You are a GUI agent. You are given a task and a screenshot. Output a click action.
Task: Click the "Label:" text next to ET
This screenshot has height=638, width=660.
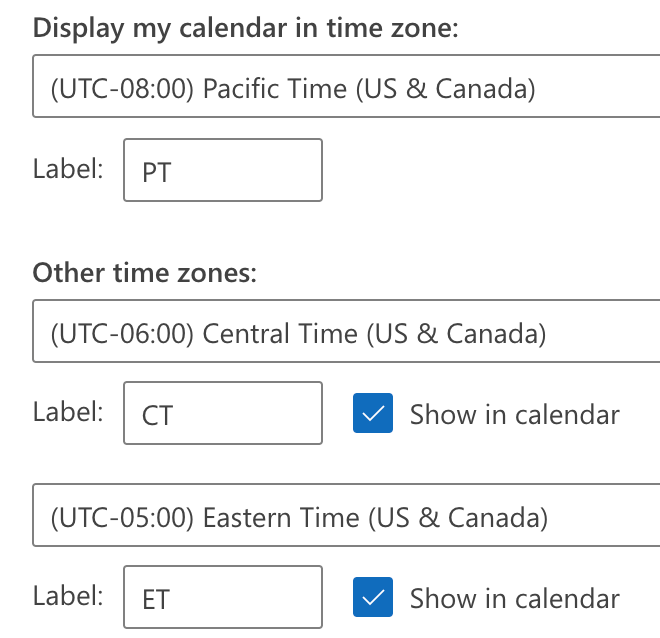tap(68, 596)
